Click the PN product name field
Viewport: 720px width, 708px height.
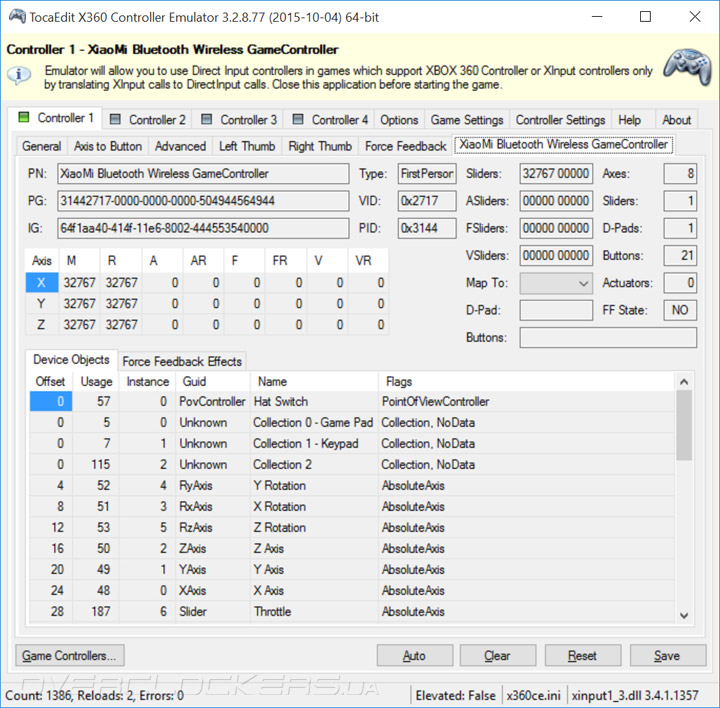(203, 174)
